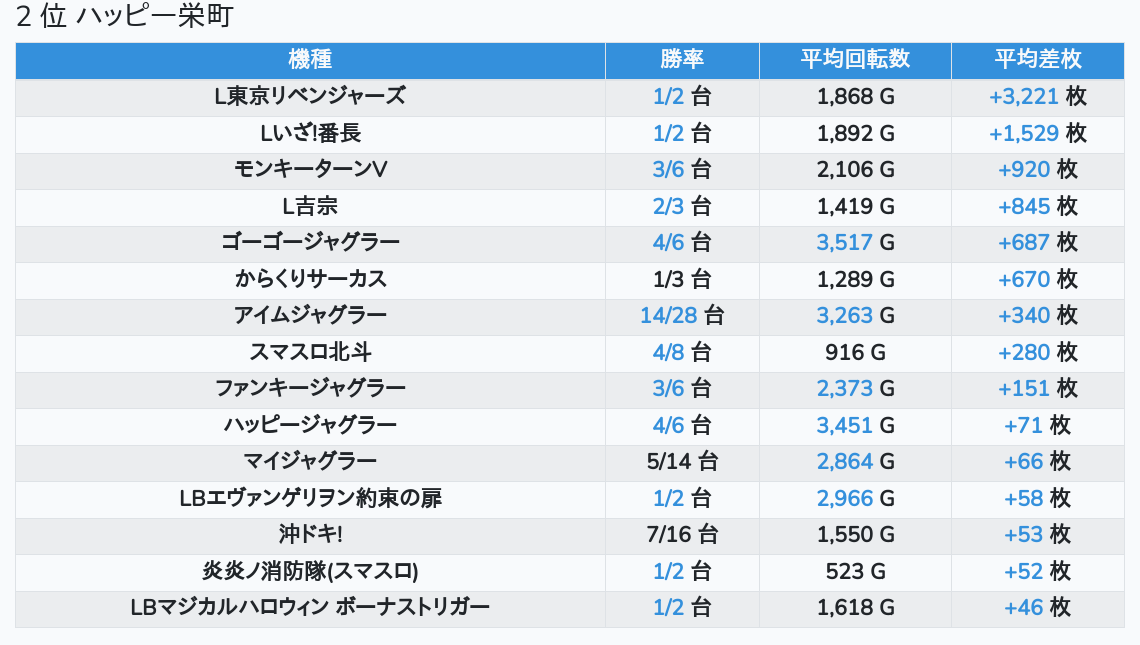
Task: Click the 4/8 link for スマスロ北斗
Action: coord(668,353)
